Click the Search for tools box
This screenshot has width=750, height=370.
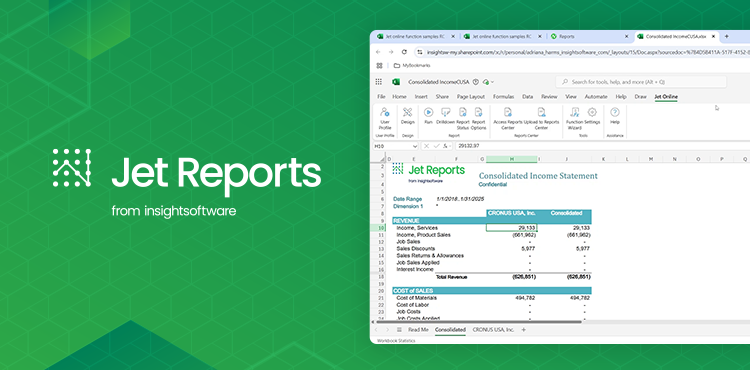coord(641,82)
